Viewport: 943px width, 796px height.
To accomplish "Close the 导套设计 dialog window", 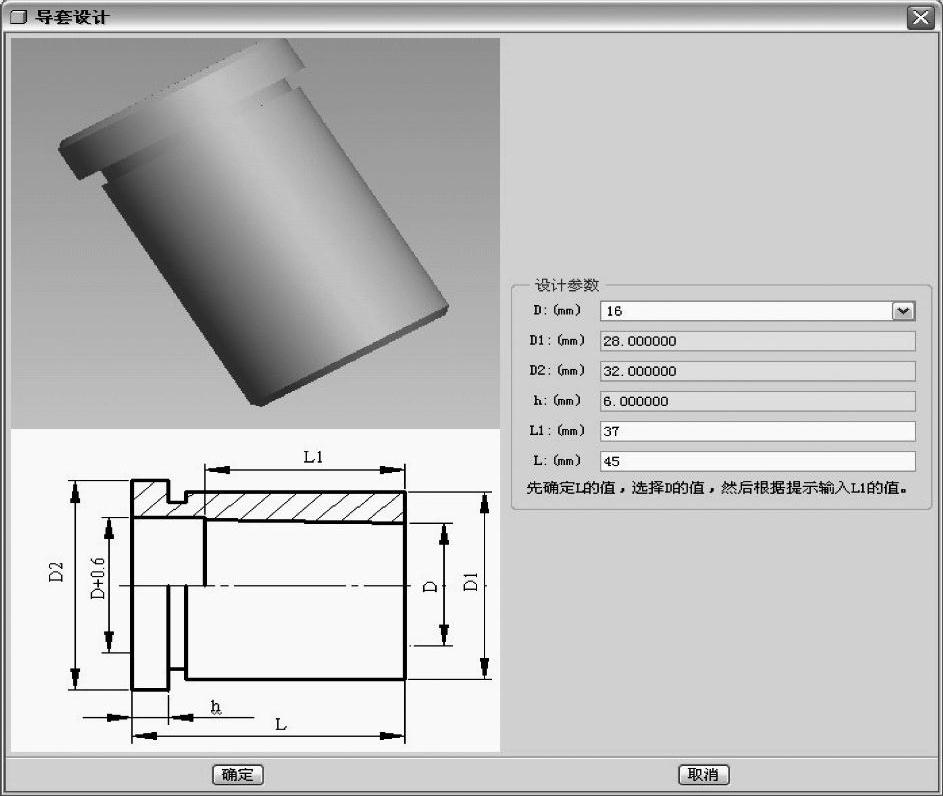I will [919, 17].
